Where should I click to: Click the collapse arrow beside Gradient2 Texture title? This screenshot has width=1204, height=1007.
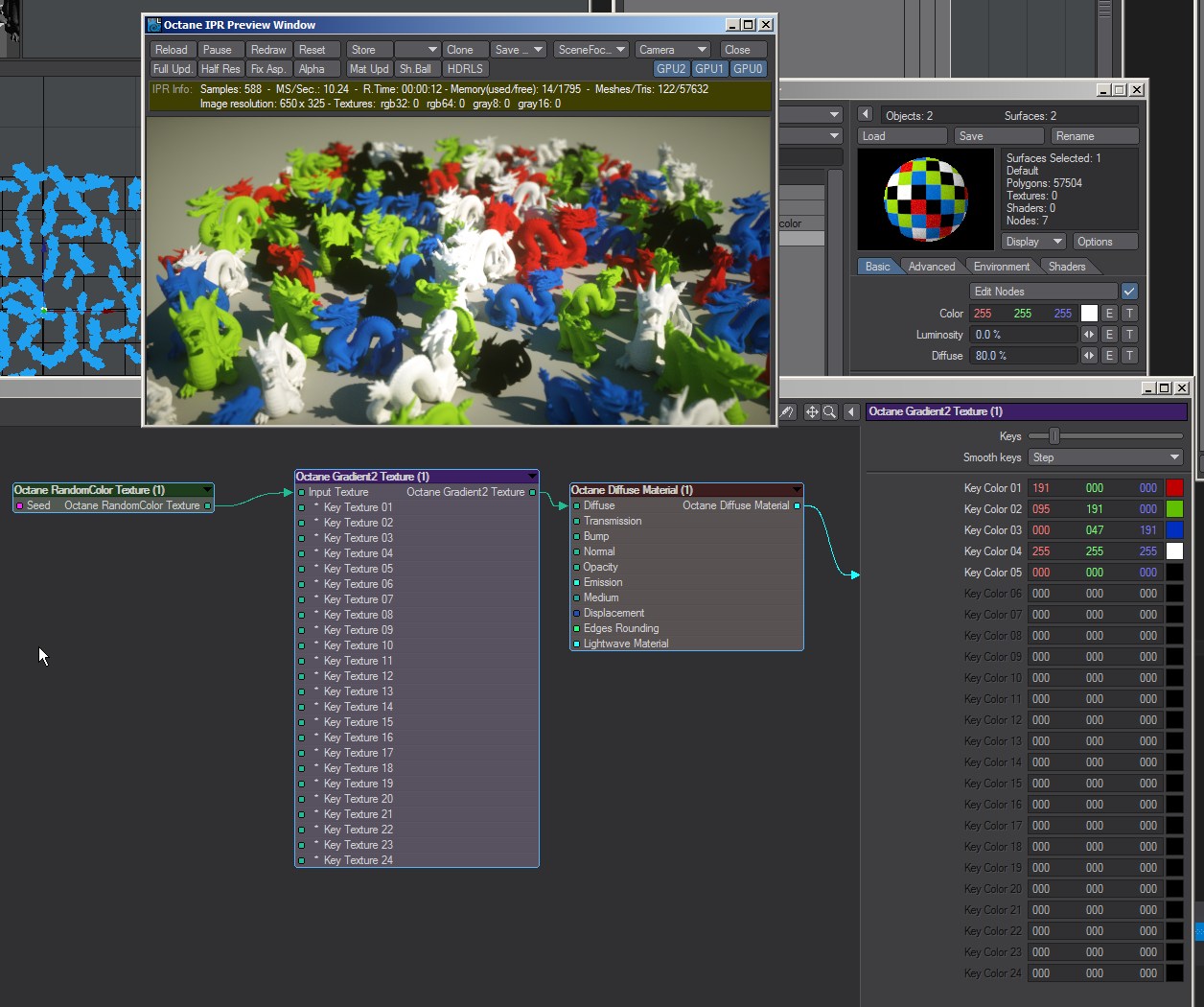coord(851,411)
